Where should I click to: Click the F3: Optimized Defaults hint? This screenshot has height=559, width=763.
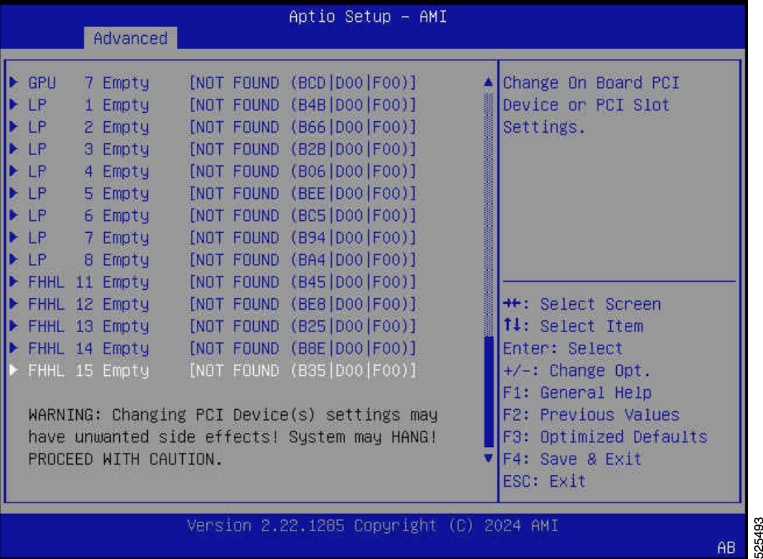[x=605, y=437]
